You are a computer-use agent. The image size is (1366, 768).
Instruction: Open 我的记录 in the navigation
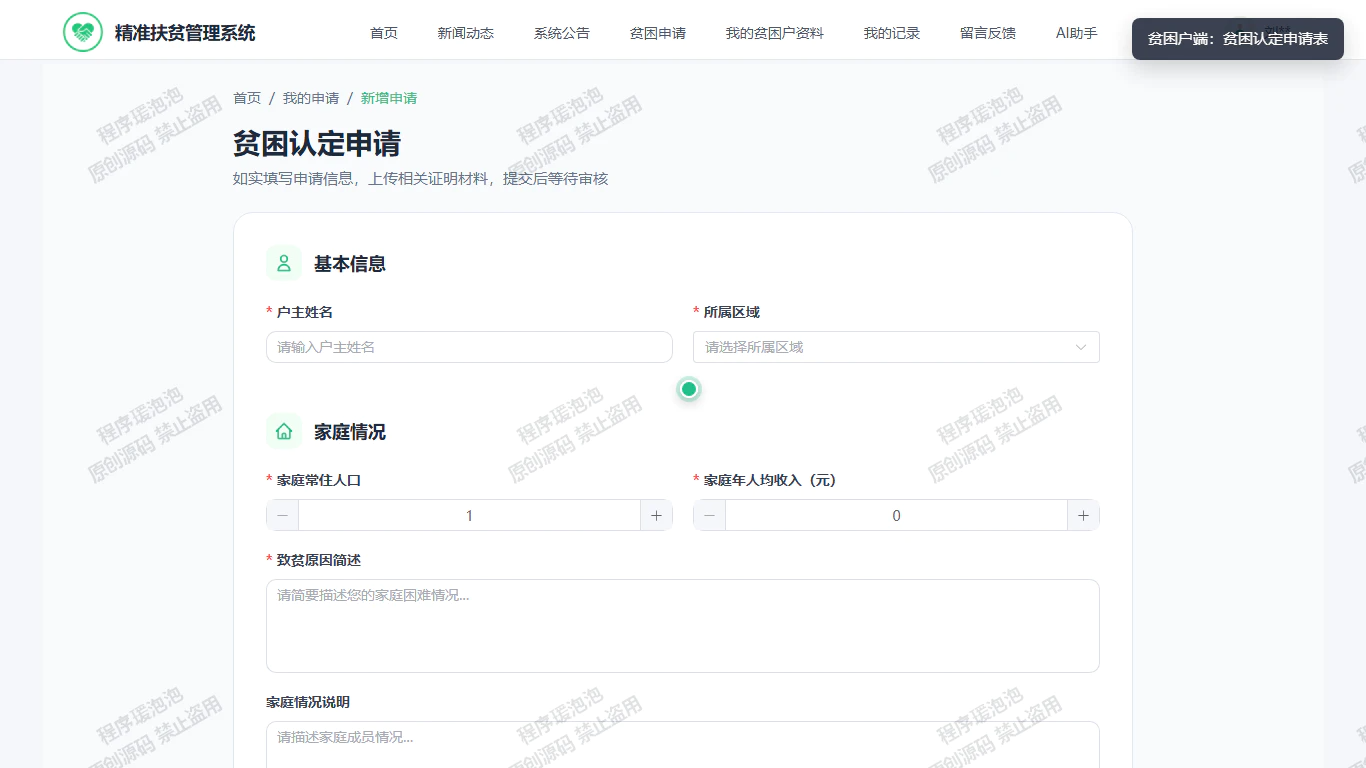click(892, 33)
